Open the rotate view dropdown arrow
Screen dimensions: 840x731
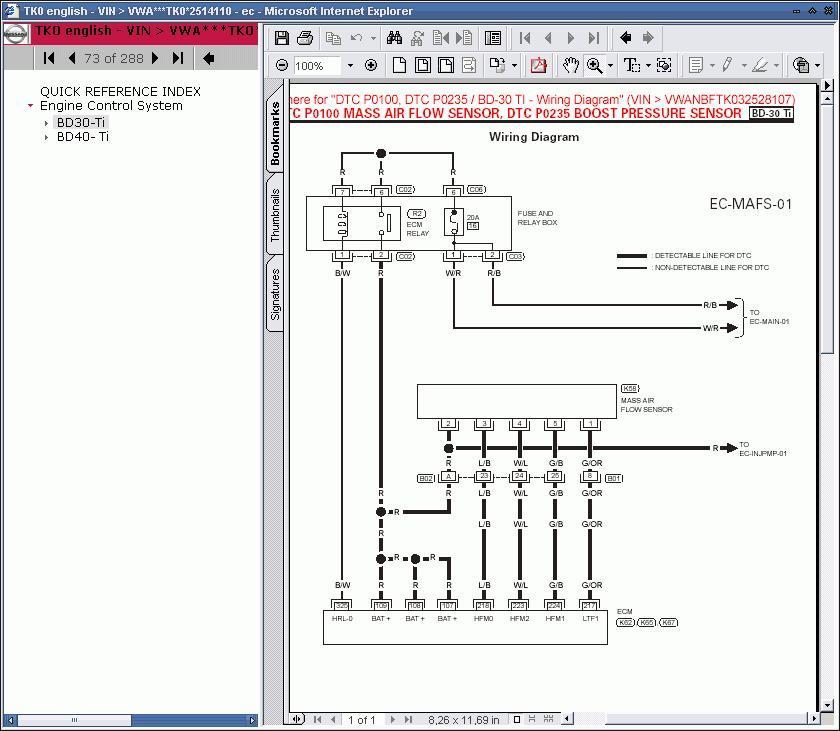[514, 66]
